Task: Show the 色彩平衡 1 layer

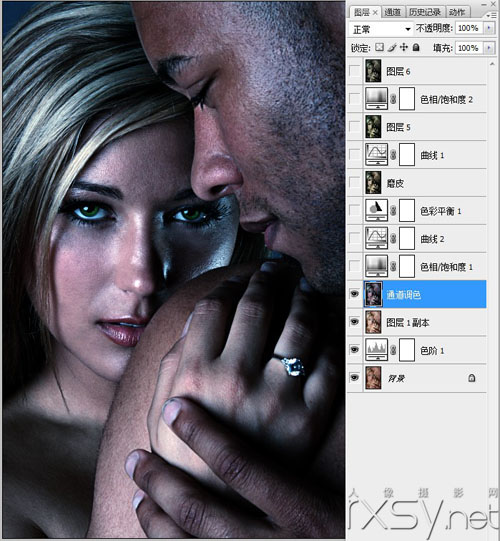Action: [x=354, y=211]
